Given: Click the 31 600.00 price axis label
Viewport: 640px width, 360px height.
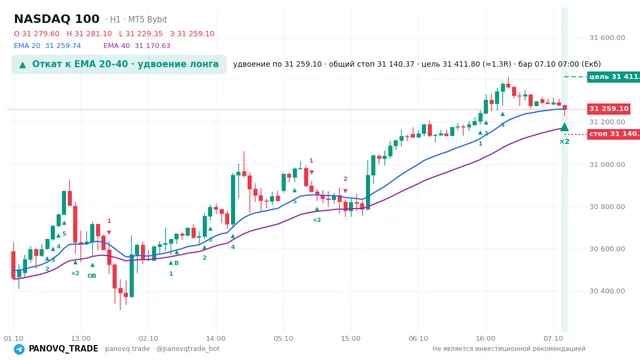Looking at the screenshot, I should point(607,38).
